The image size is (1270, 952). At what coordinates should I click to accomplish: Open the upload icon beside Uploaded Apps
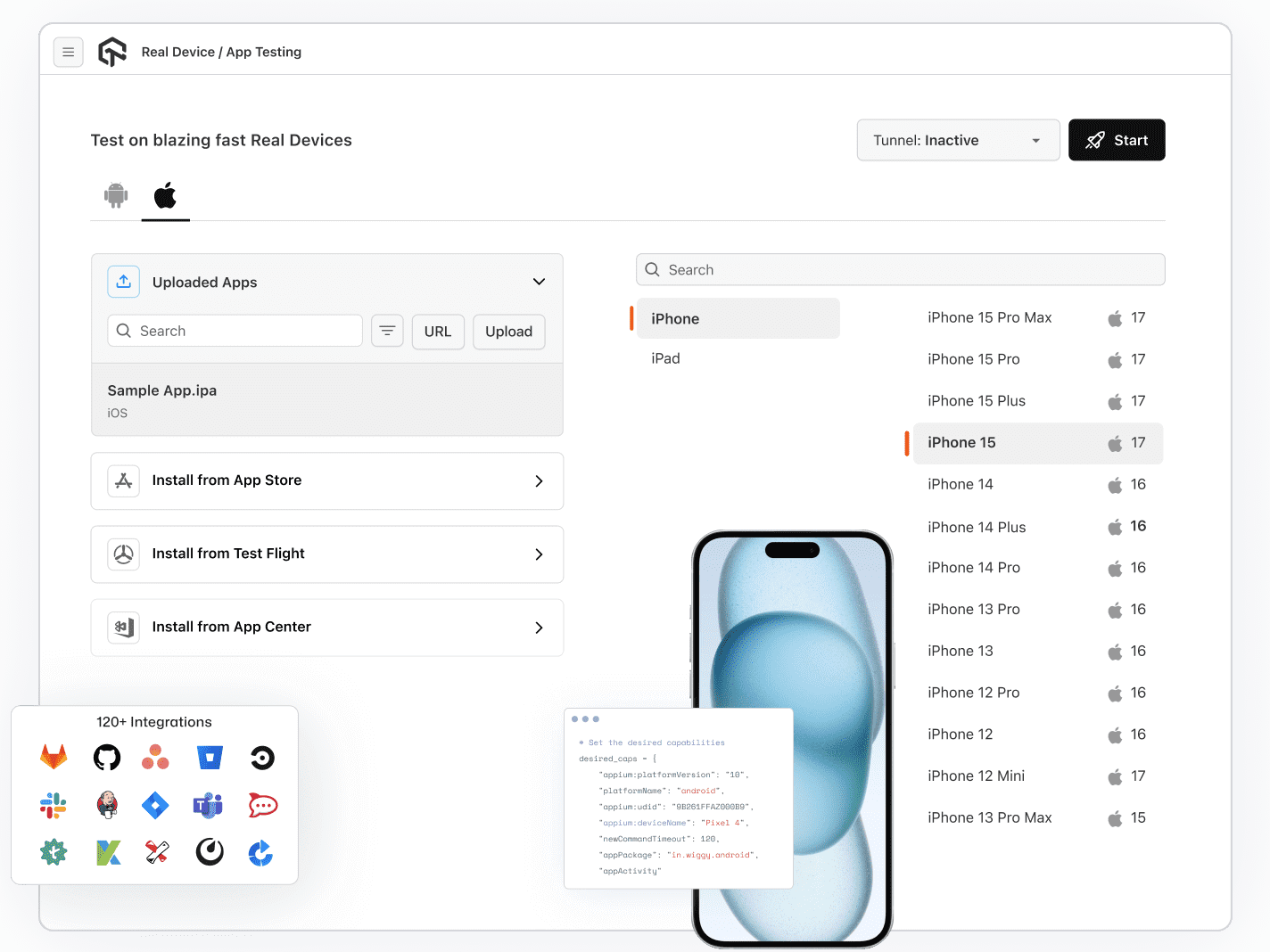point(123,281)
